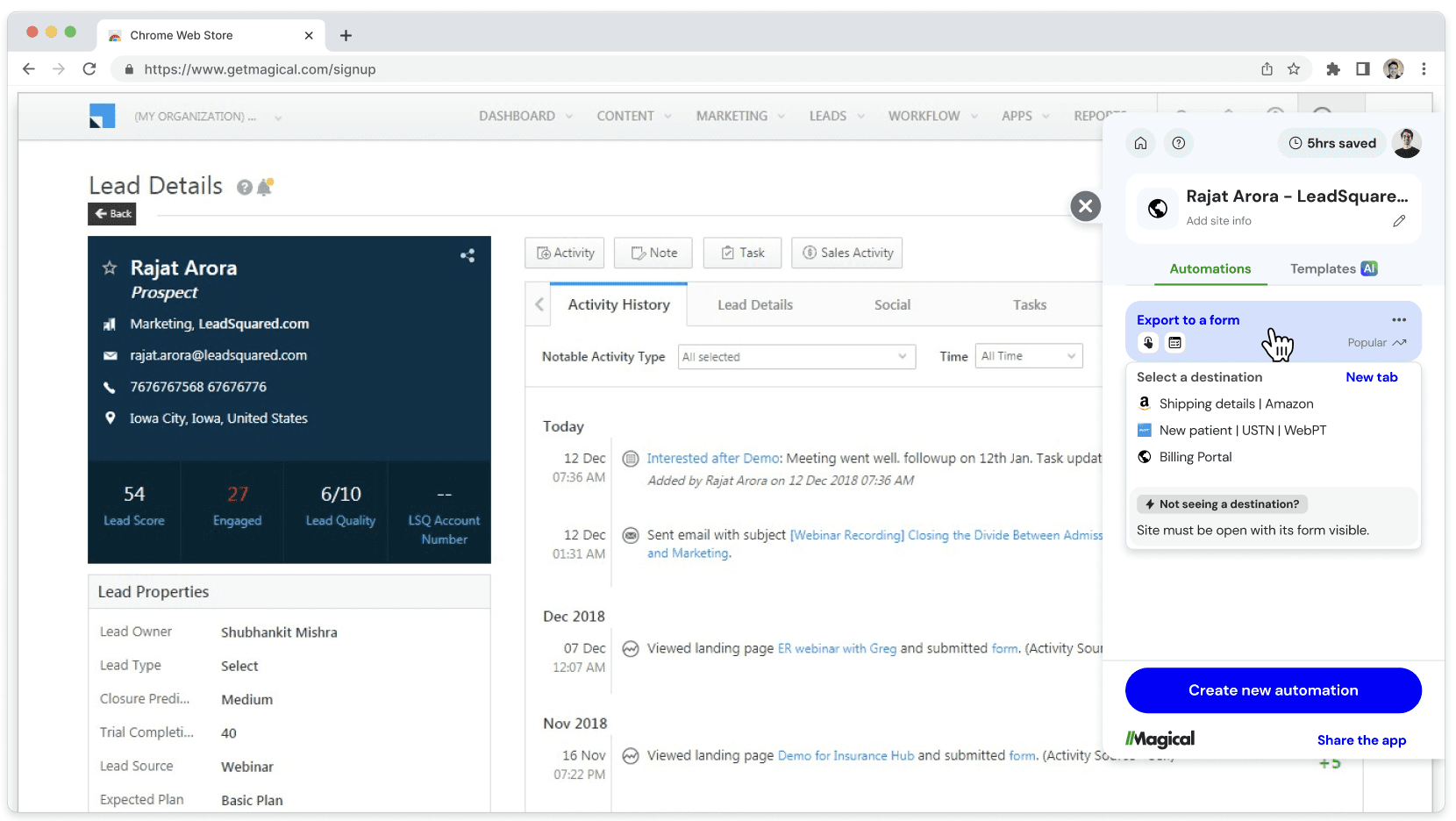Click the Activity button

point(566,253)
